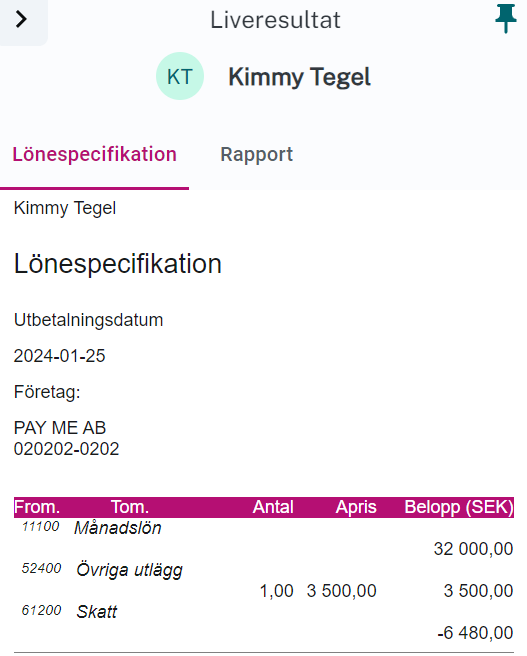
Task: Click the Antal column header
Action: point(273,507)
